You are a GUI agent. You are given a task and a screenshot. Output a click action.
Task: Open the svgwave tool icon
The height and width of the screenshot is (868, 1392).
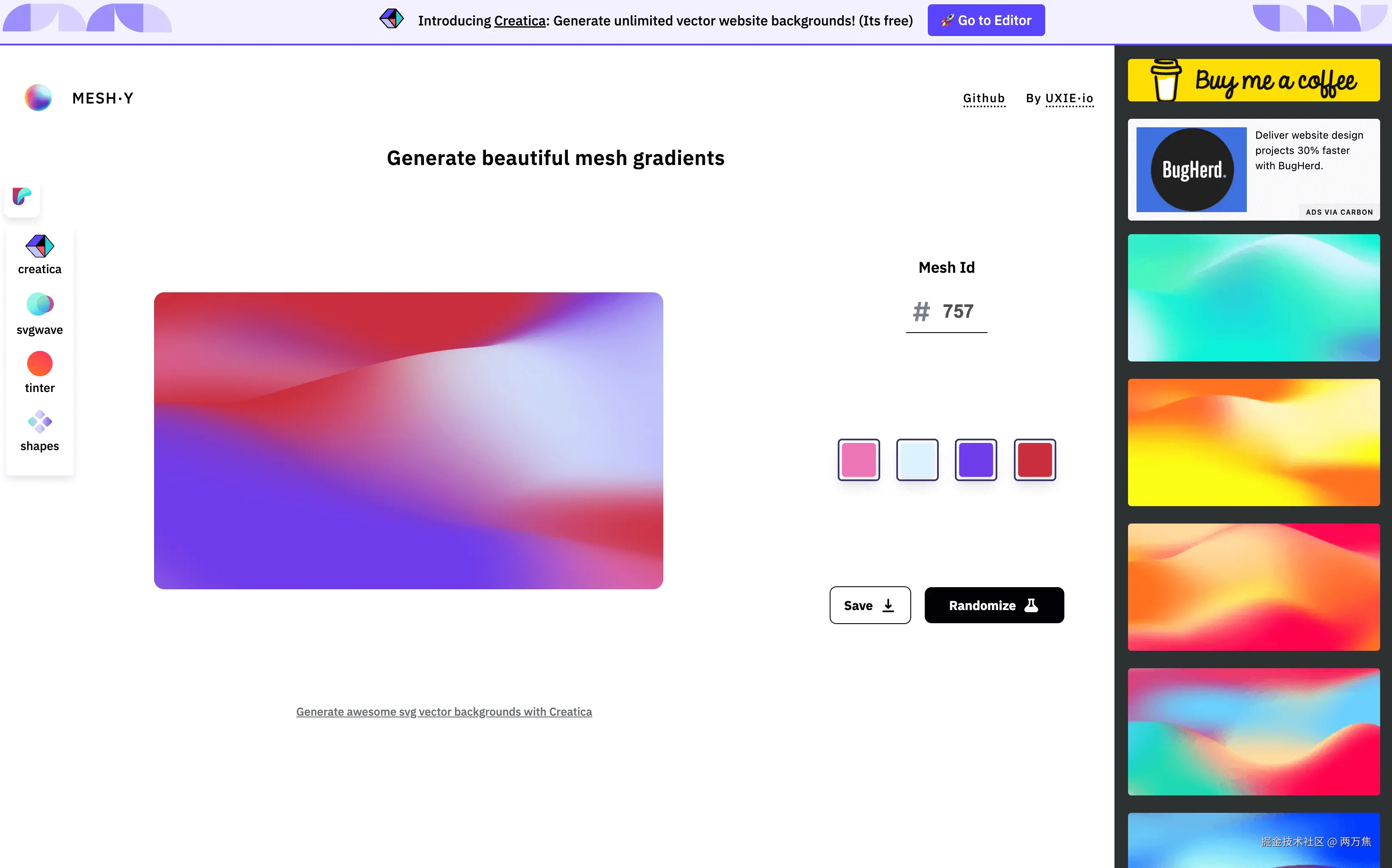click(x=39, y=304)
